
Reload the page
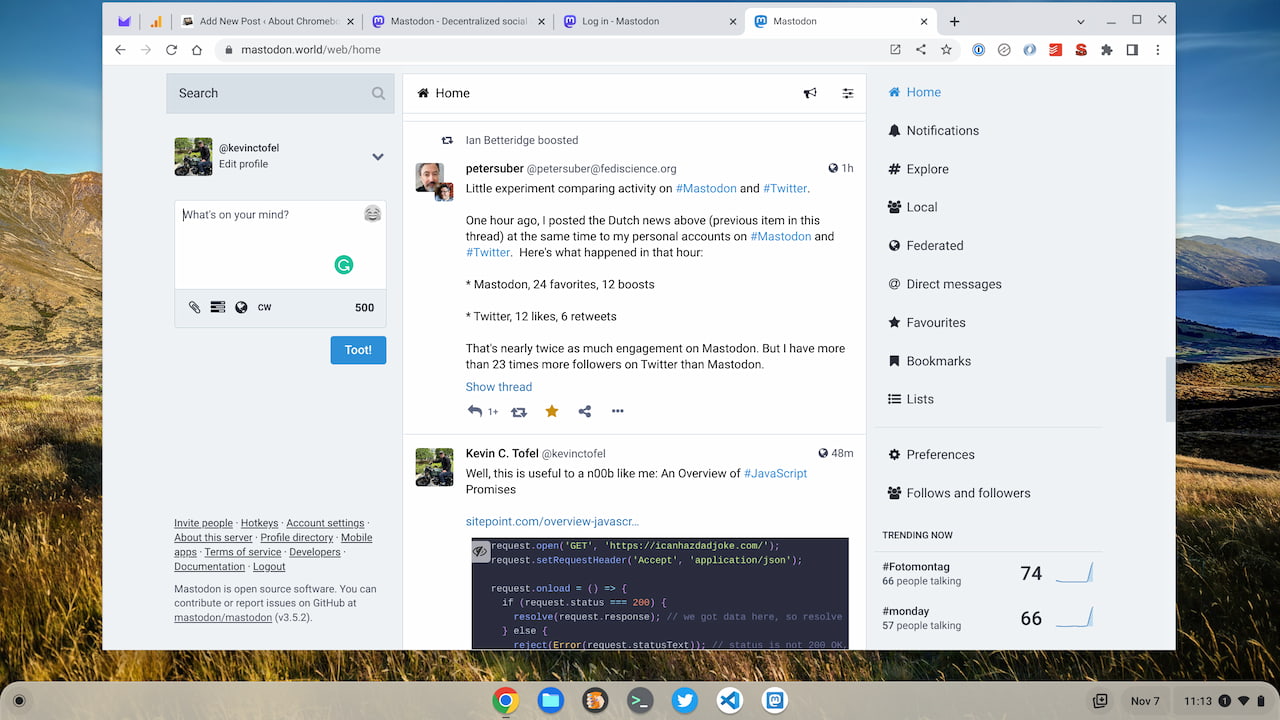(171, 50)
